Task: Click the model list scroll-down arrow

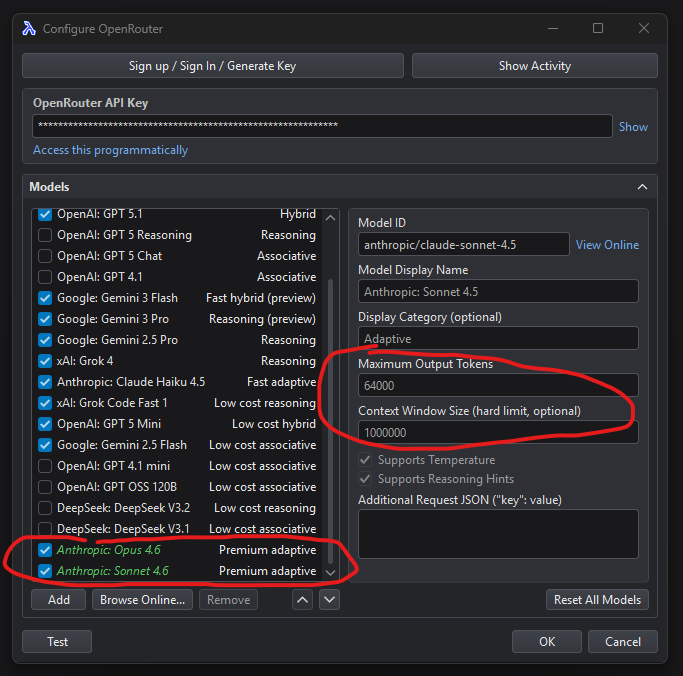Action: pyautogui.click(x=331, y=572)
